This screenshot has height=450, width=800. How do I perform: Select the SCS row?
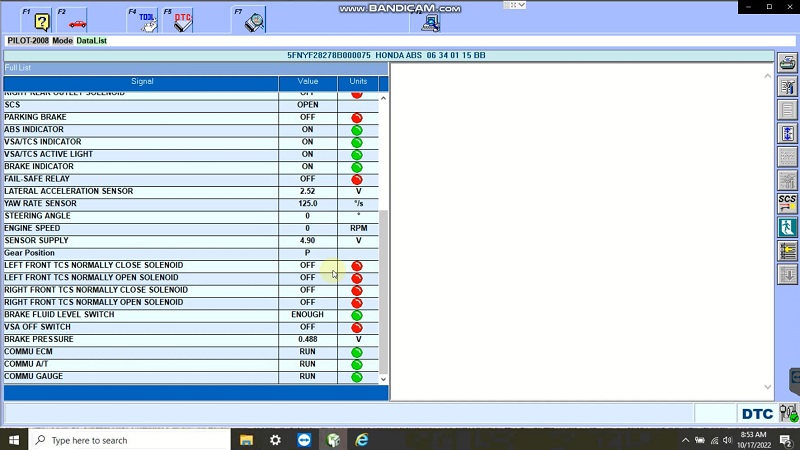click(191, 105)
